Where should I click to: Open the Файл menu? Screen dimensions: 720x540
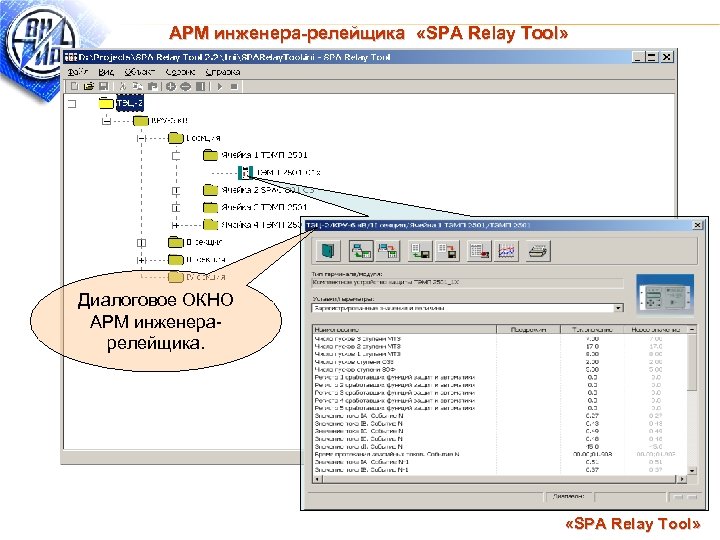(x=78, y=72)
